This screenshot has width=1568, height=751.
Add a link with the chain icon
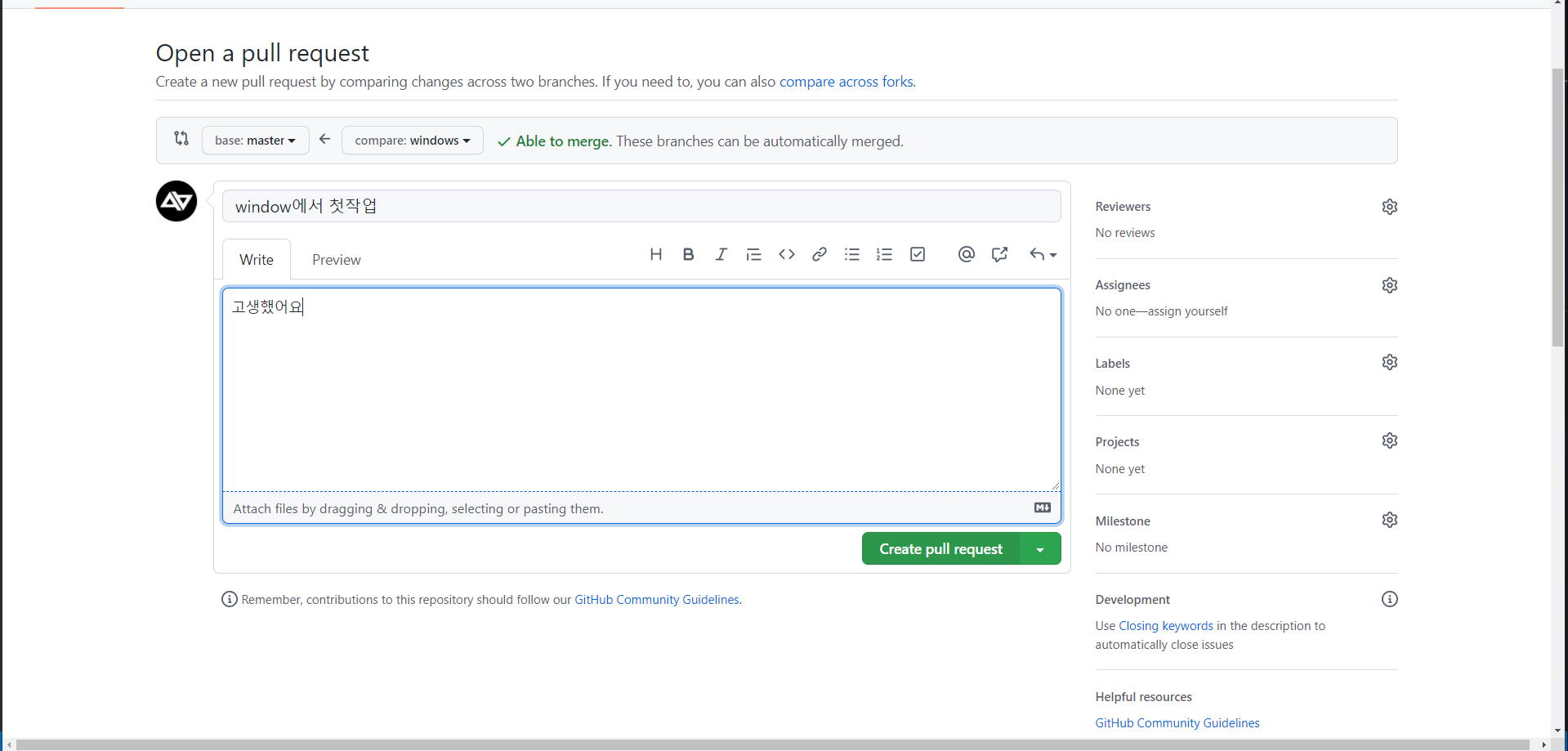(x=819, y=254)
